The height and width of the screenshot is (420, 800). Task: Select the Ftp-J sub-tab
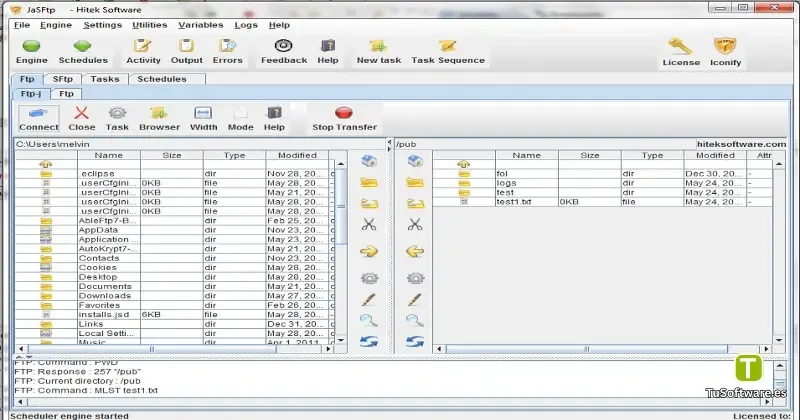(31, 94)
